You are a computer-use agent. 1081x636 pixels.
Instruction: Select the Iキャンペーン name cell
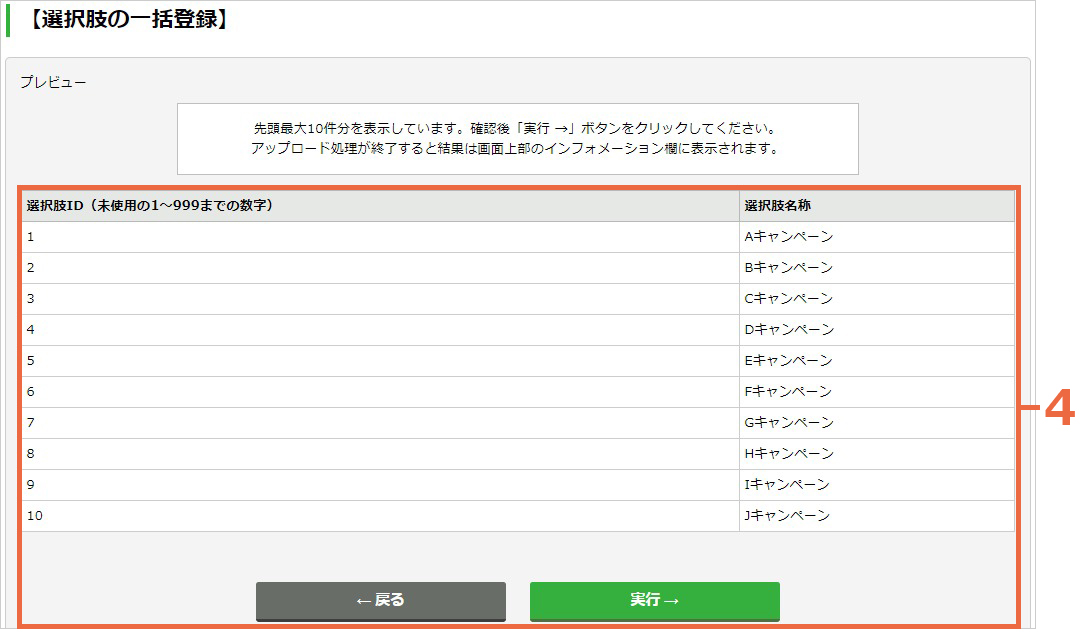[x=876, y=485]
